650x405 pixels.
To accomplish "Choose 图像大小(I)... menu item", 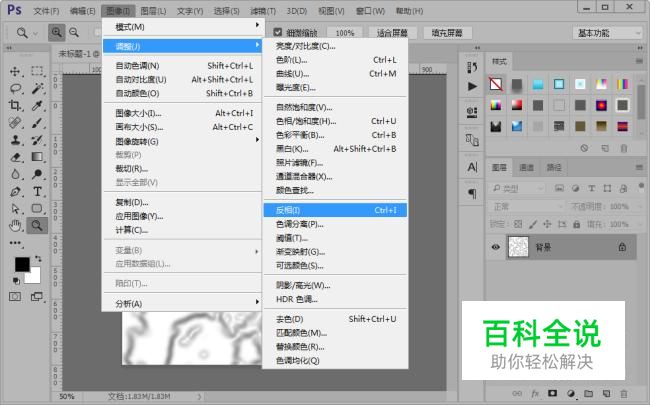I will (x=182, y=113).
